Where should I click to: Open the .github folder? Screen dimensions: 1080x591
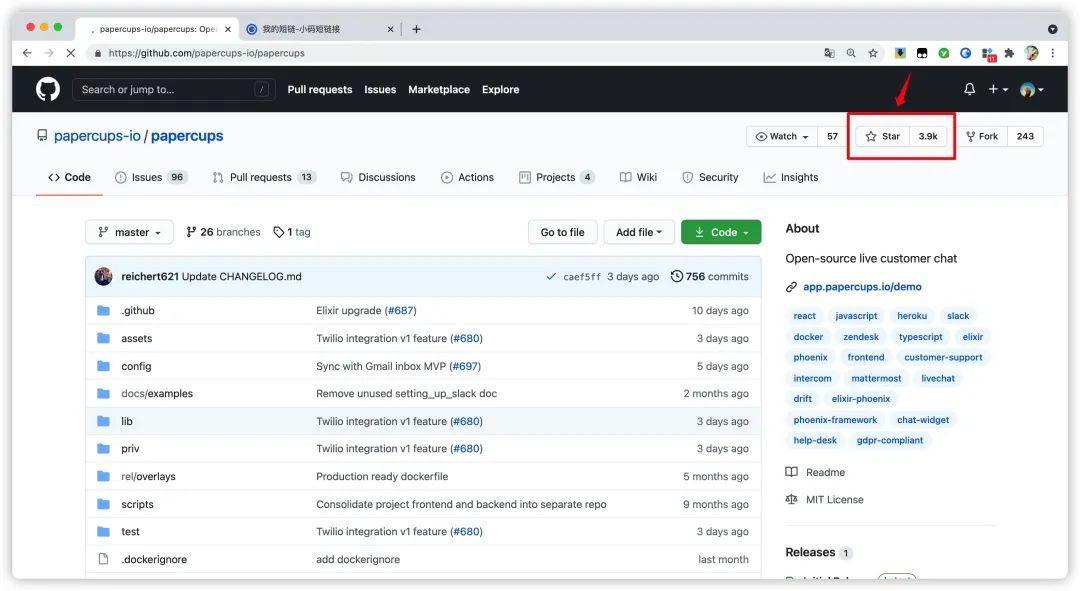tap(138, 311)
